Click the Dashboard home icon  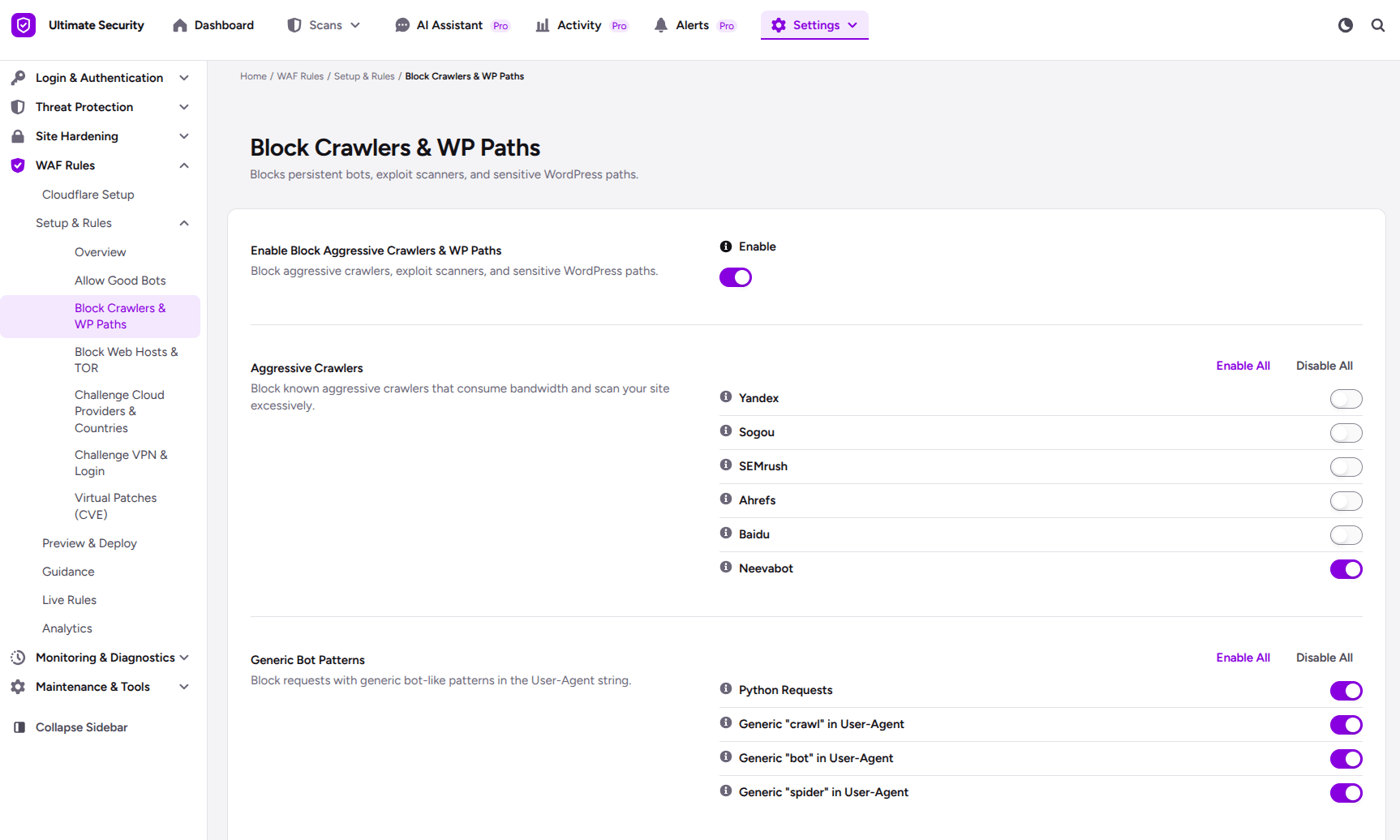click(180, 25)
